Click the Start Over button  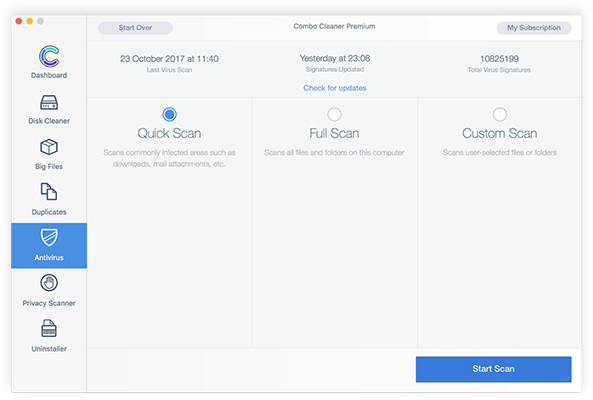(135, 28)
